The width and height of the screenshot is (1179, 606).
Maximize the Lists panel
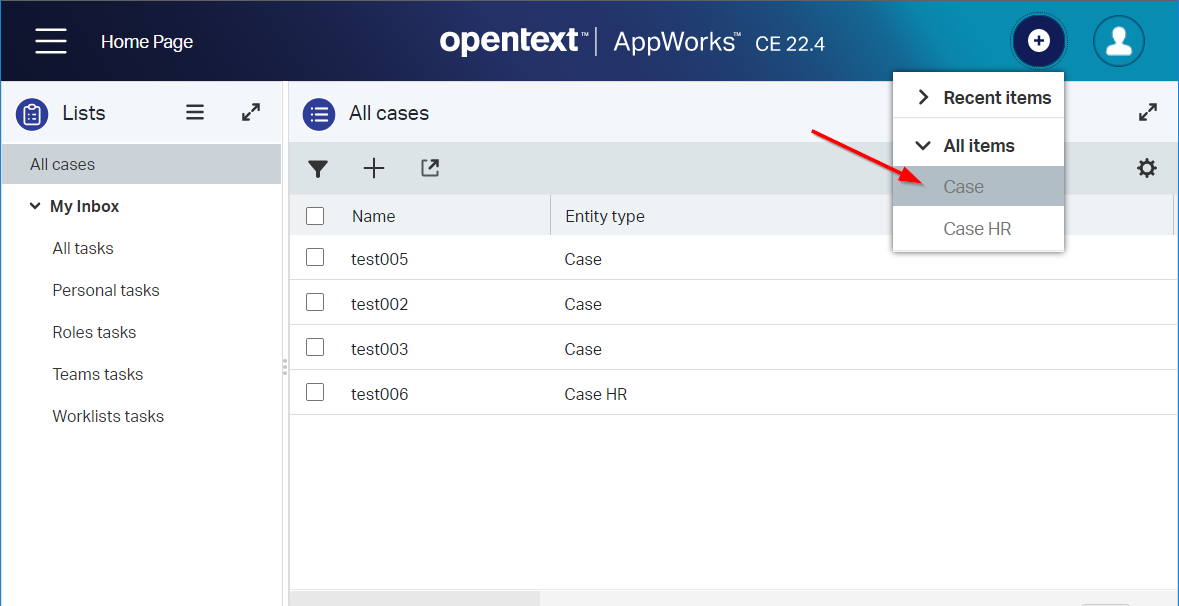coord(251,113)
